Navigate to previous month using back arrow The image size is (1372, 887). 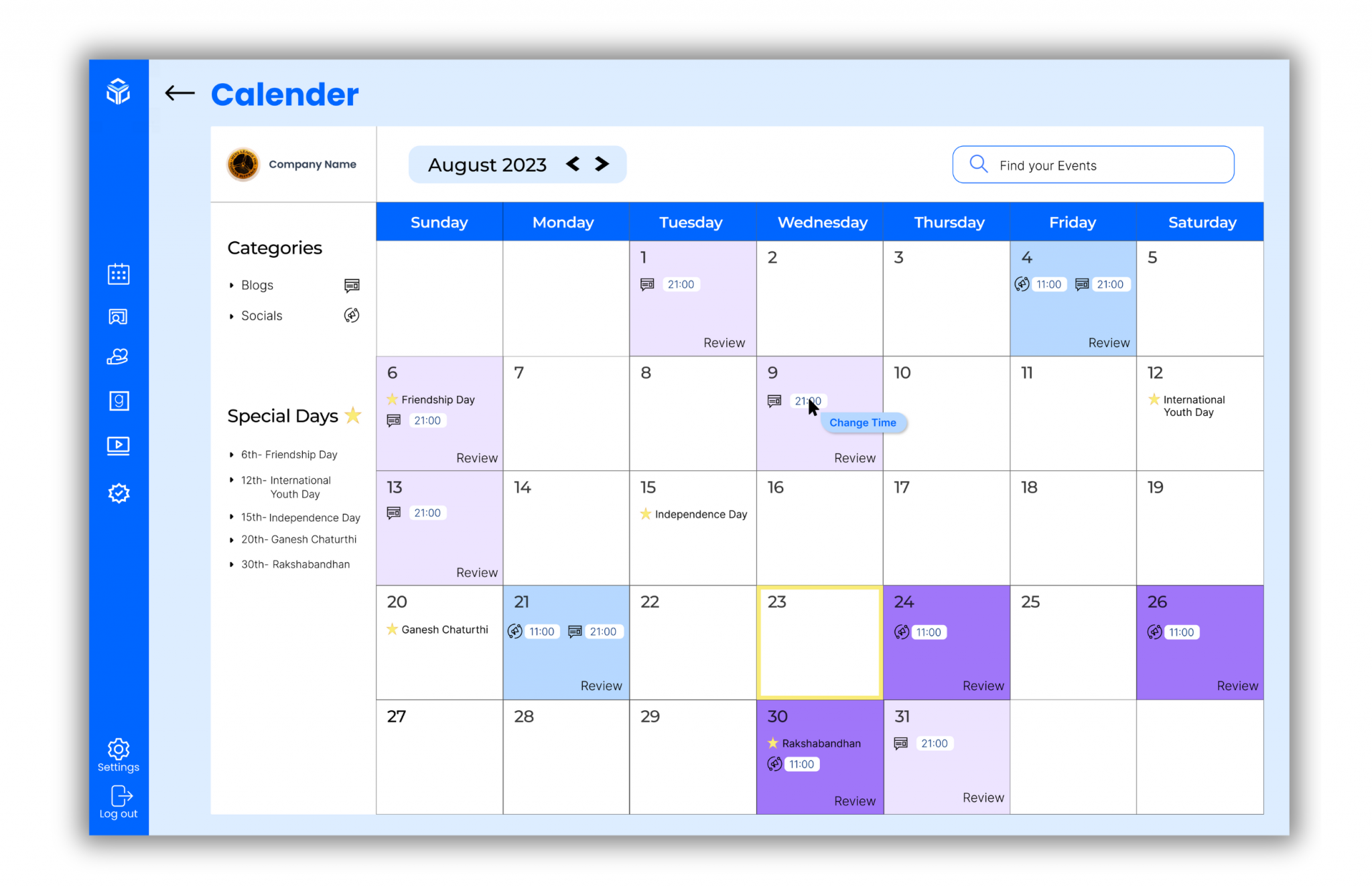[573, 165]
